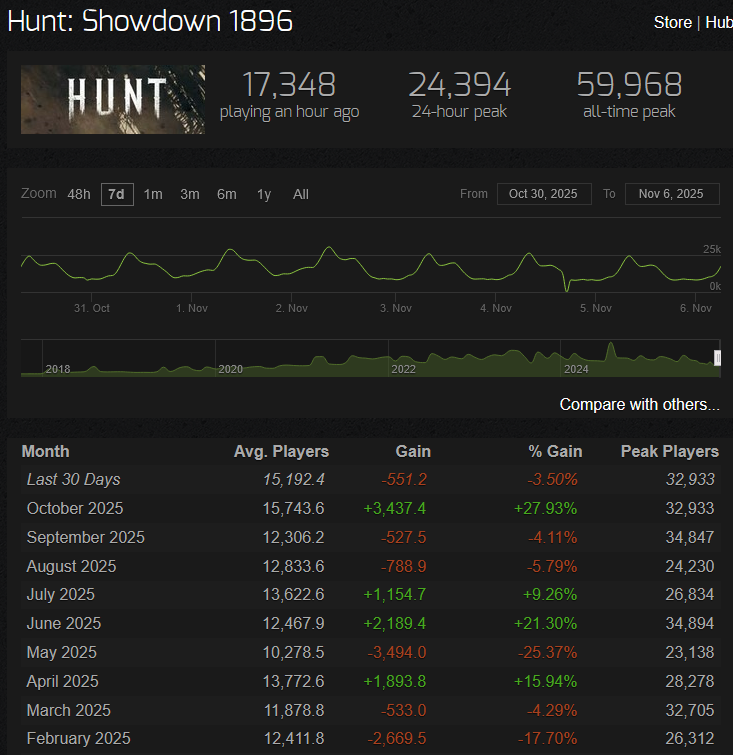Select the February 2025 row label
This screenshot has width=733, height=755.
tap(79, 739)
